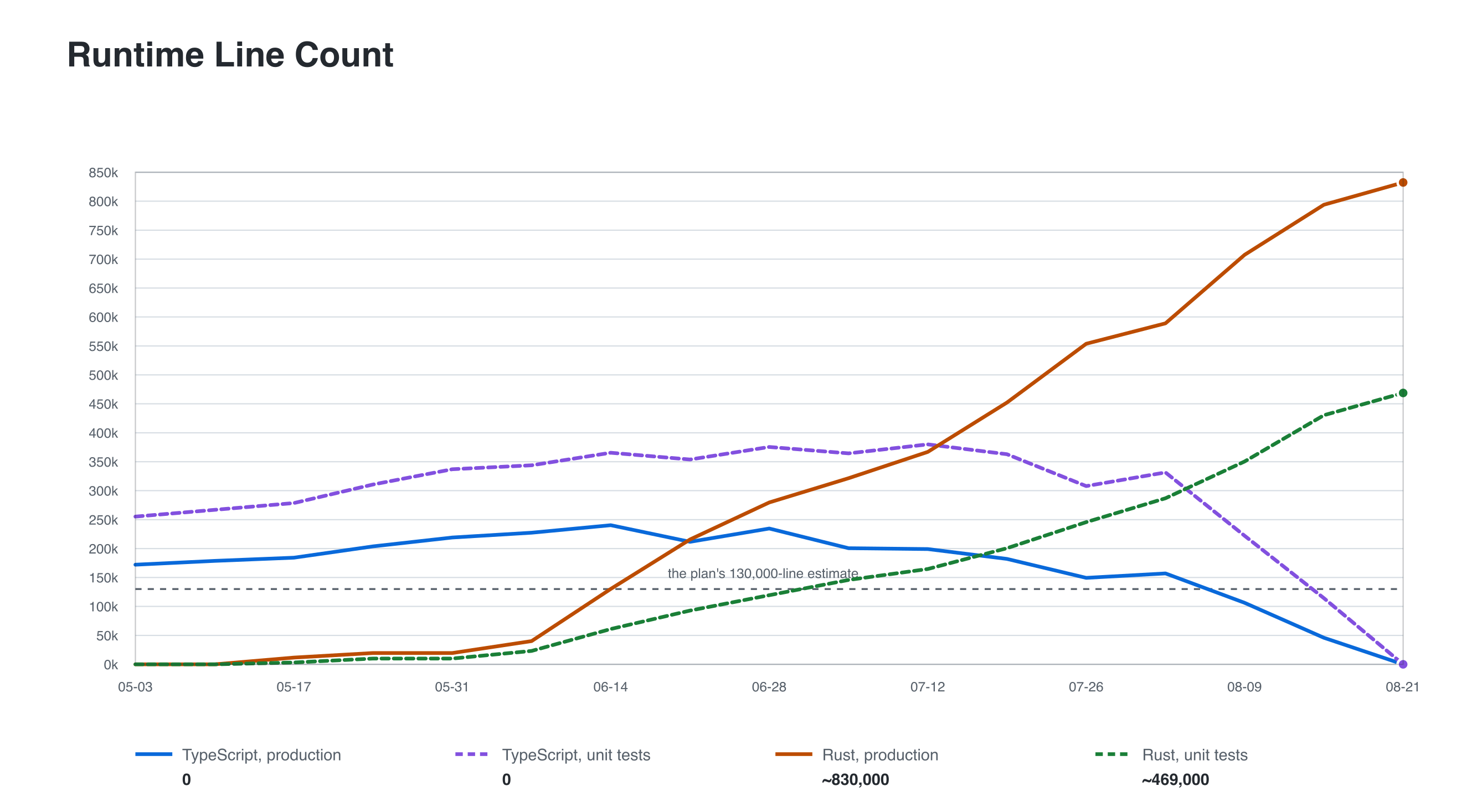Click the 07-12 x-axis date label
The height and width of the screenshot is (812, 1477).
(928, 686)
